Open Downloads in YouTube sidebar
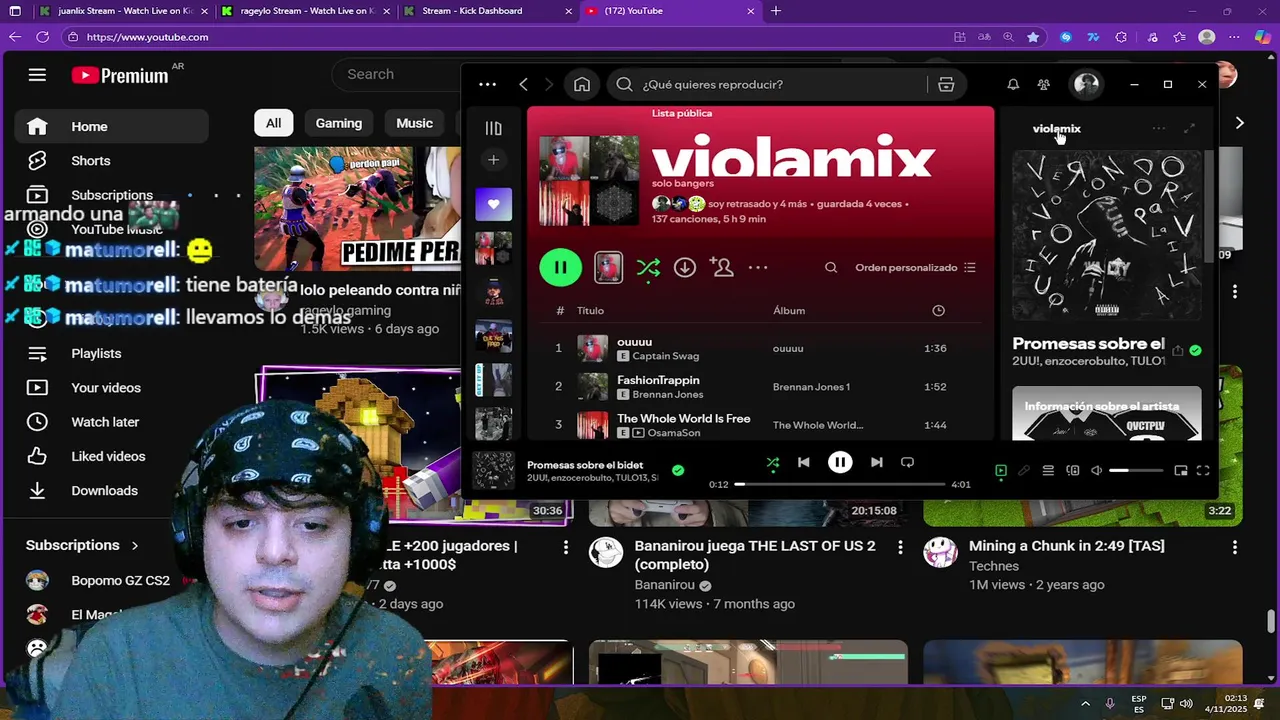The image size is (1280, 720). (111, 491)
